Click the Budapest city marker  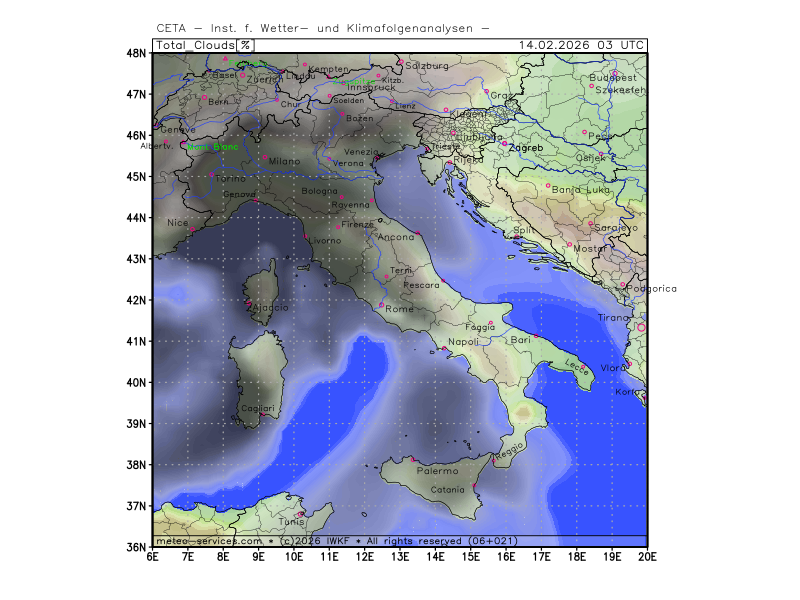[x=592, y=85]
